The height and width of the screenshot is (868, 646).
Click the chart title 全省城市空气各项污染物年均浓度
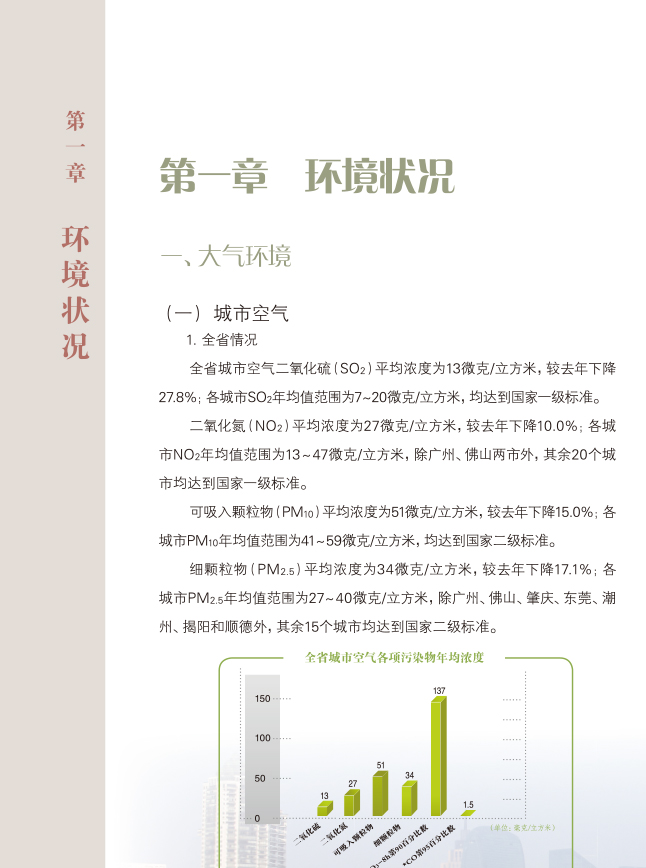pyautogui.click(x=394, y=658)
